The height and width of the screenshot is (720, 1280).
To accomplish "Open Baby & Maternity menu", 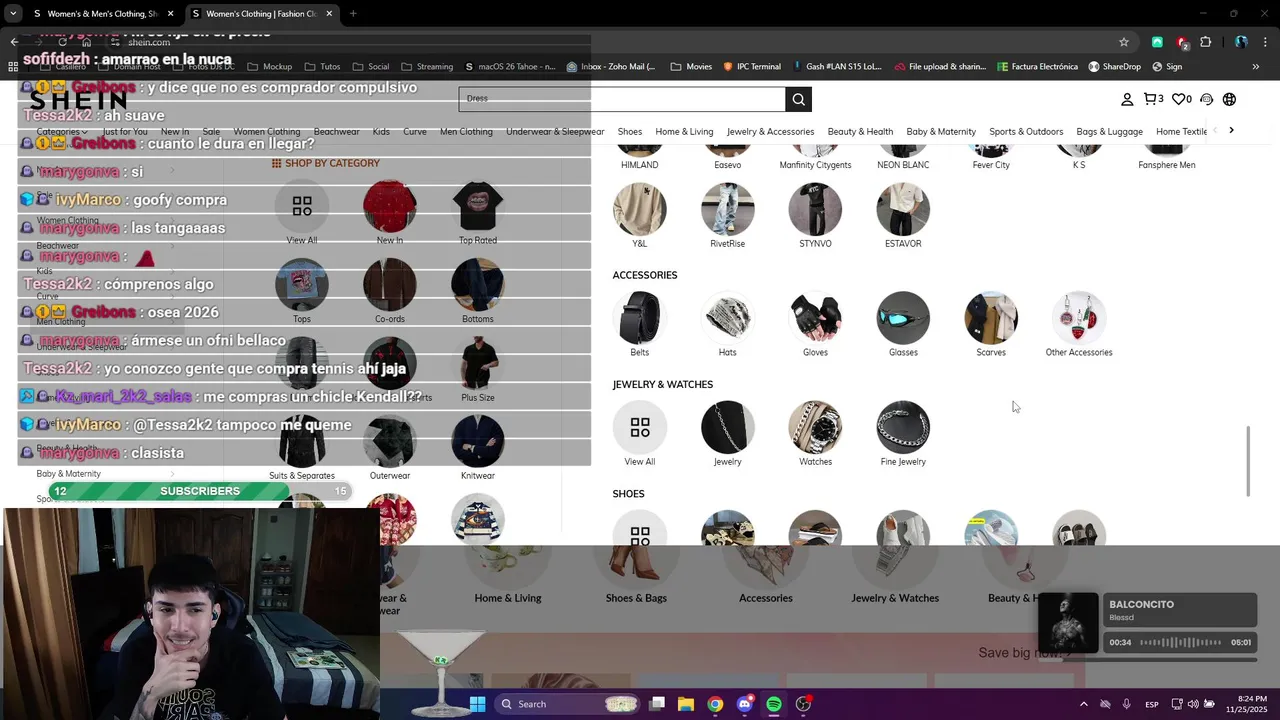I will pos(941,131).
